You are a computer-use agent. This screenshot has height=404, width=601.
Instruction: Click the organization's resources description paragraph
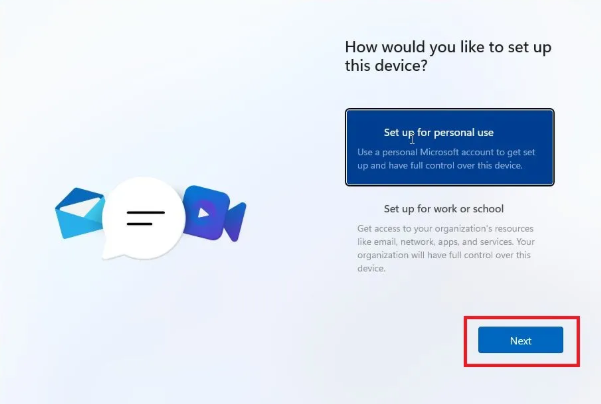[446, 248]
